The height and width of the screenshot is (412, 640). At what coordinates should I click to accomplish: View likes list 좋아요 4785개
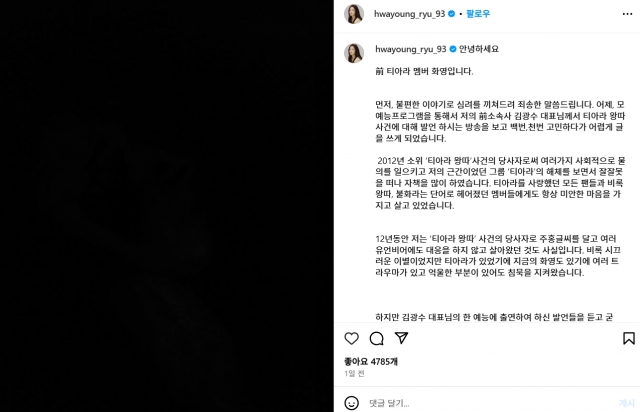(371, 361)
